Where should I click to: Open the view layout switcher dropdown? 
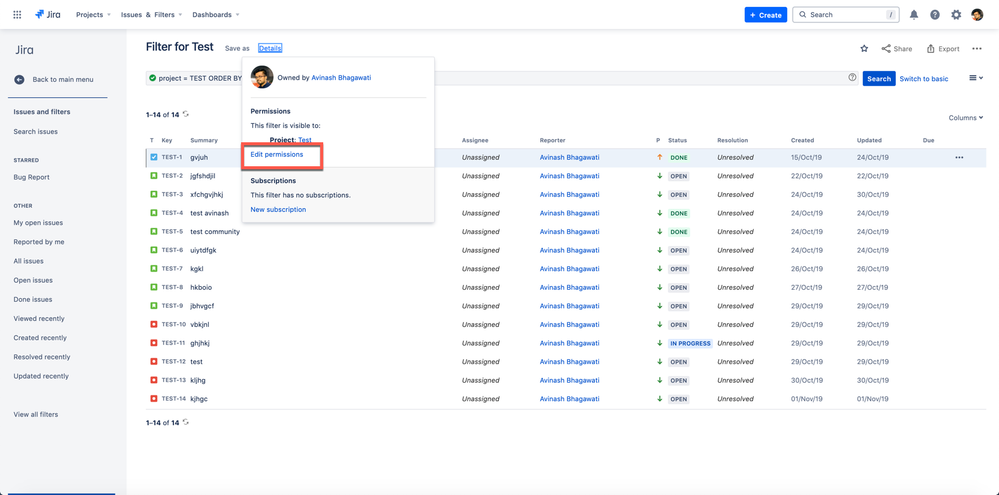(x=976, y=78)
